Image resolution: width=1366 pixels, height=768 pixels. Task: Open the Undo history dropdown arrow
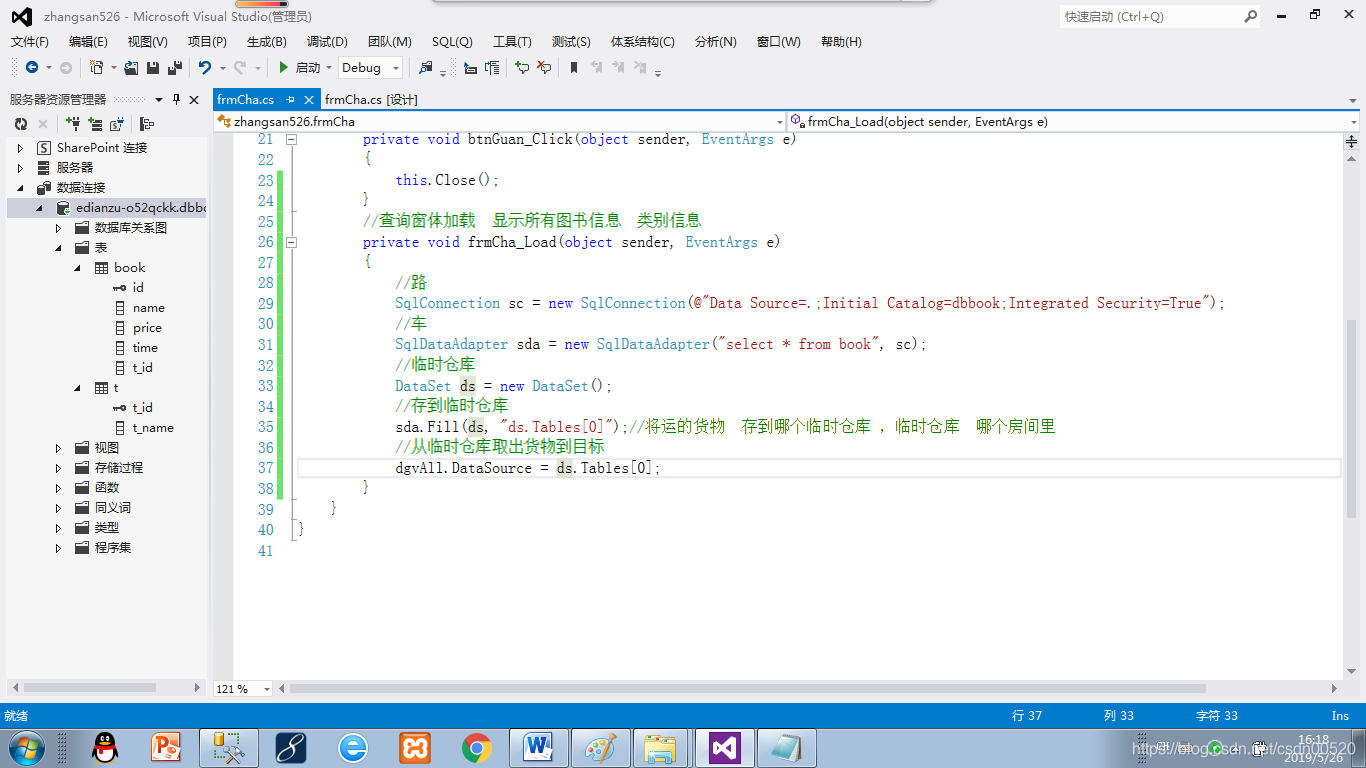(x=222, y=68)
